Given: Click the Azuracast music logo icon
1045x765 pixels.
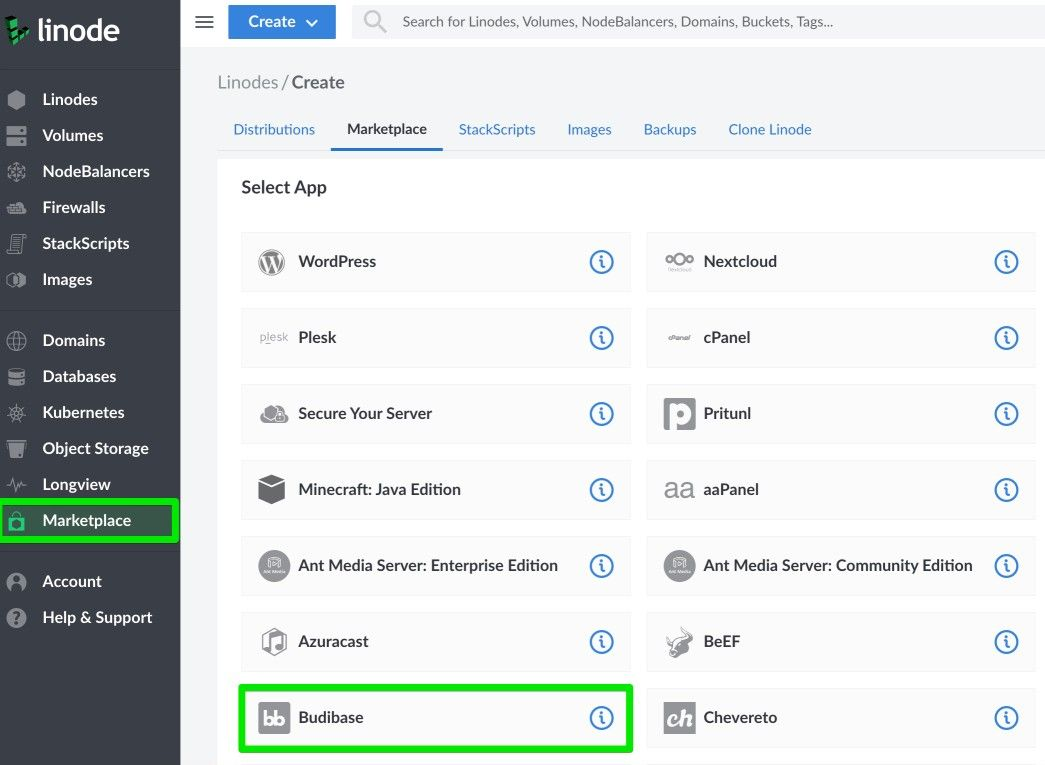Looking at the screenshot, I should point(274,642).
